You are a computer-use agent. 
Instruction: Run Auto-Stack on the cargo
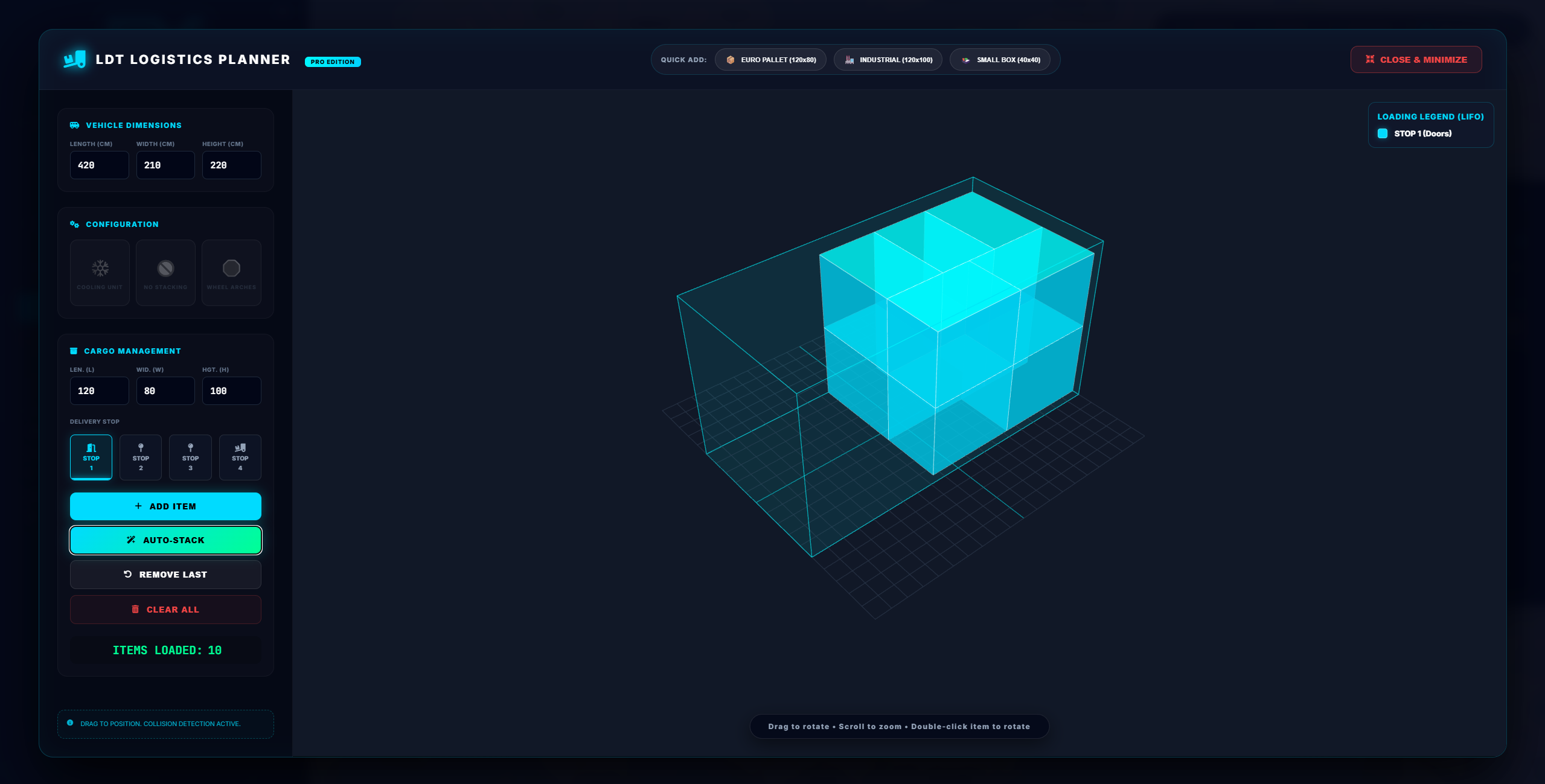coord(165,540)
